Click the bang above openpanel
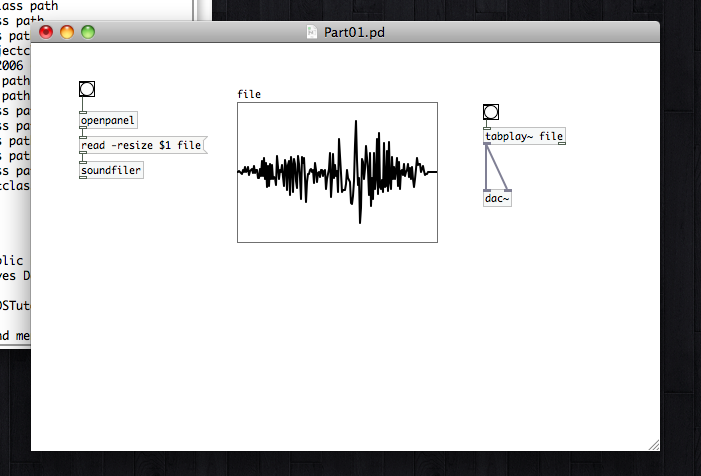701x476 pixels. [x=87, y=89]
